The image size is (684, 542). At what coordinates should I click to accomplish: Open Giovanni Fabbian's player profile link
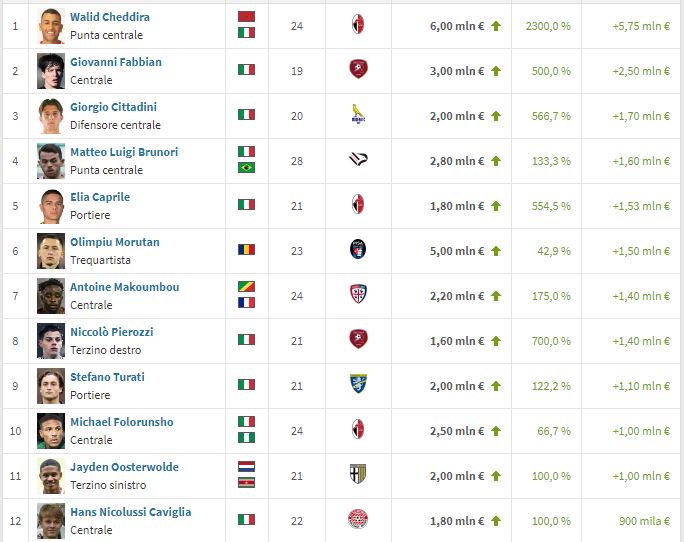[115, 62]
